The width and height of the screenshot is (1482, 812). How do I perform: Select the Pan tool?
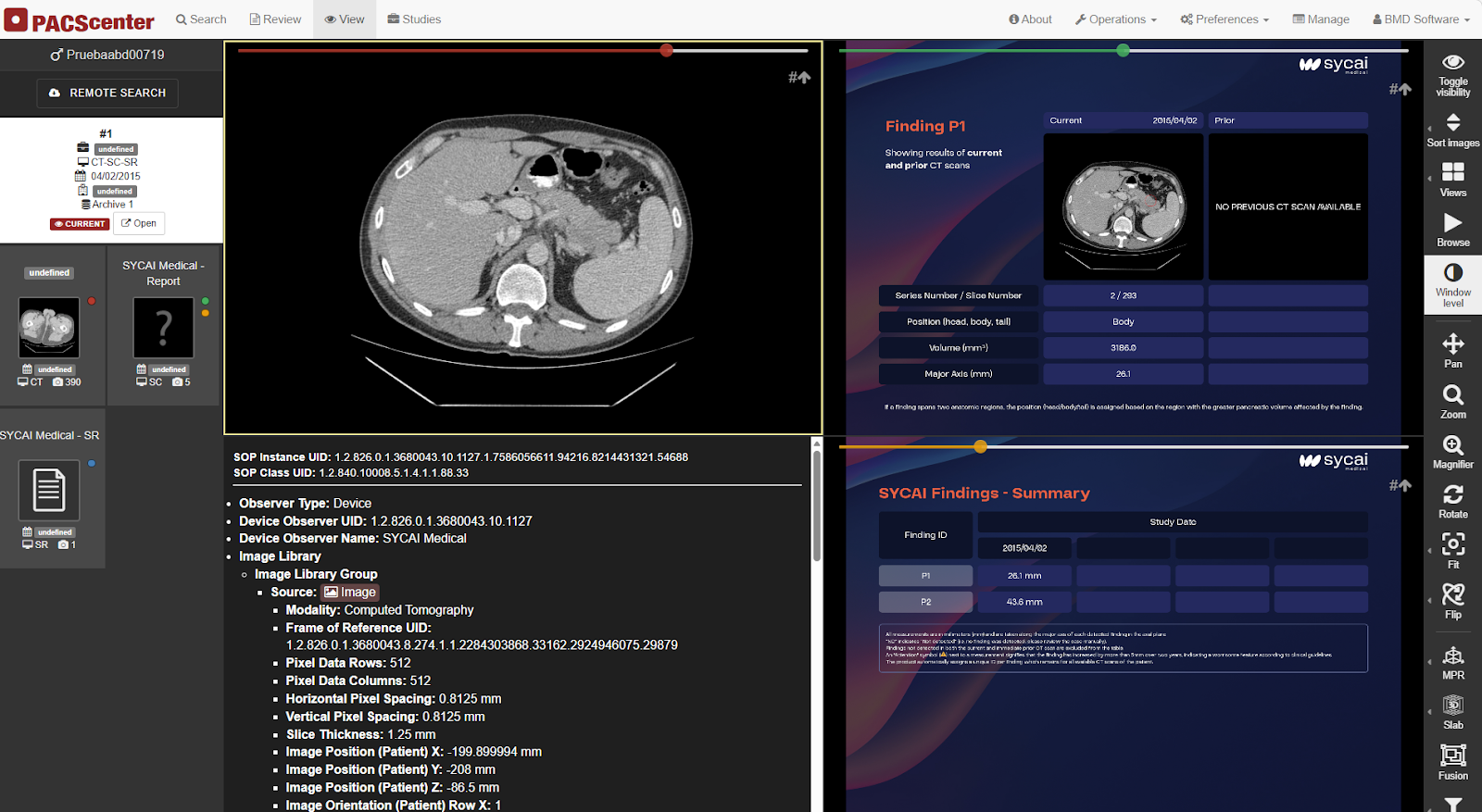1452,351
